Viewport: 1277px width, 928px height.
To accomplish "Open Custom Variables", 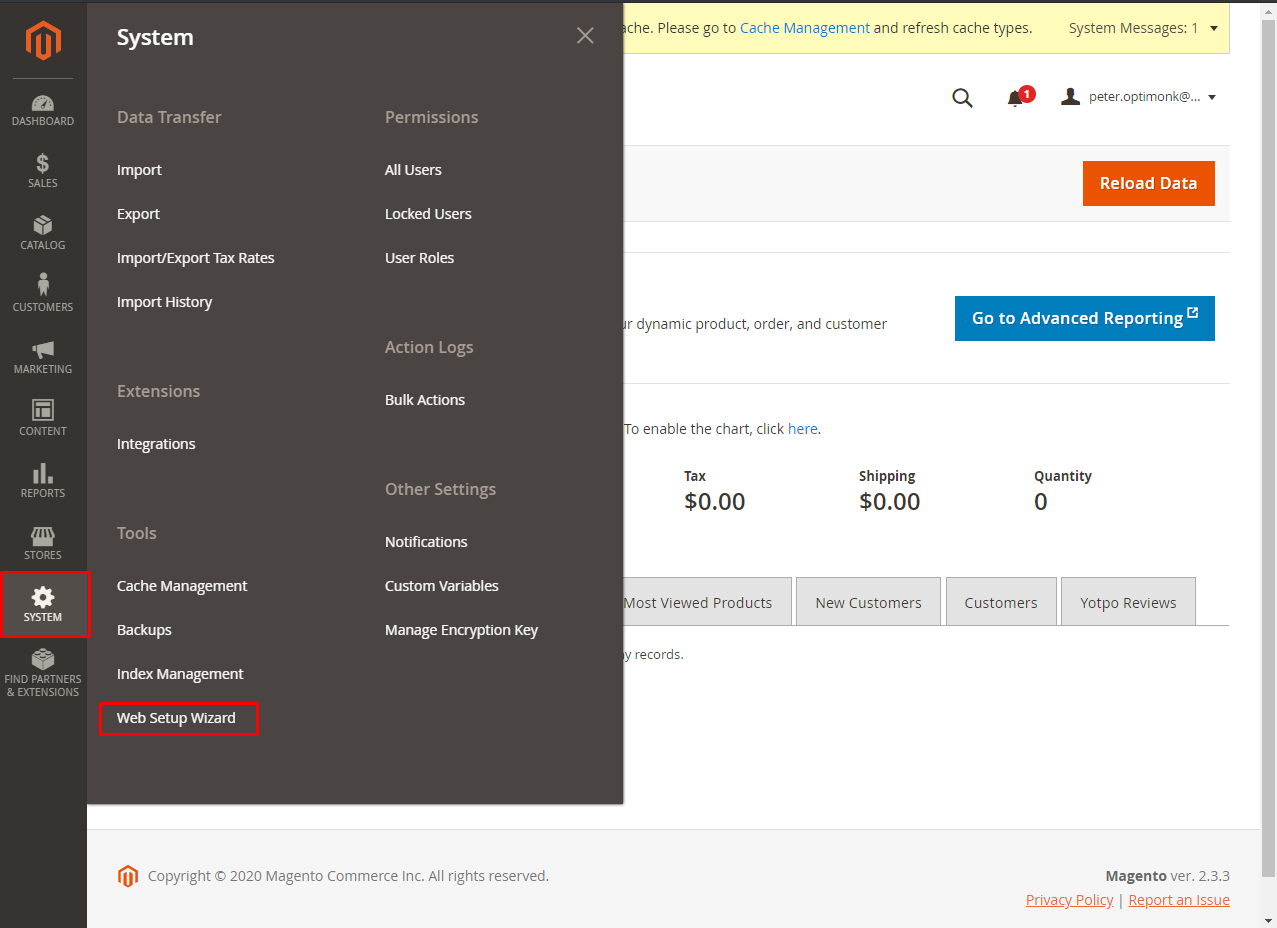I will point(442,586).
